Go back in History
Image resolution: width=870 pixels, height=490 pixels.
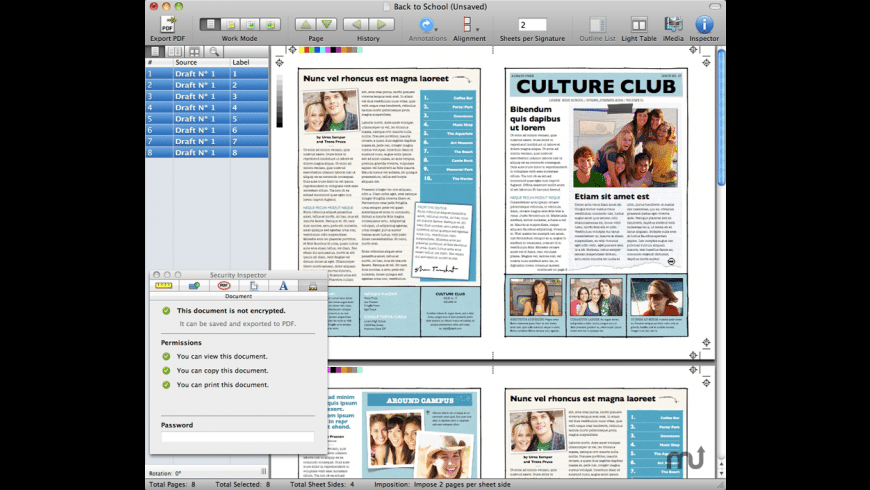[356, 24]
